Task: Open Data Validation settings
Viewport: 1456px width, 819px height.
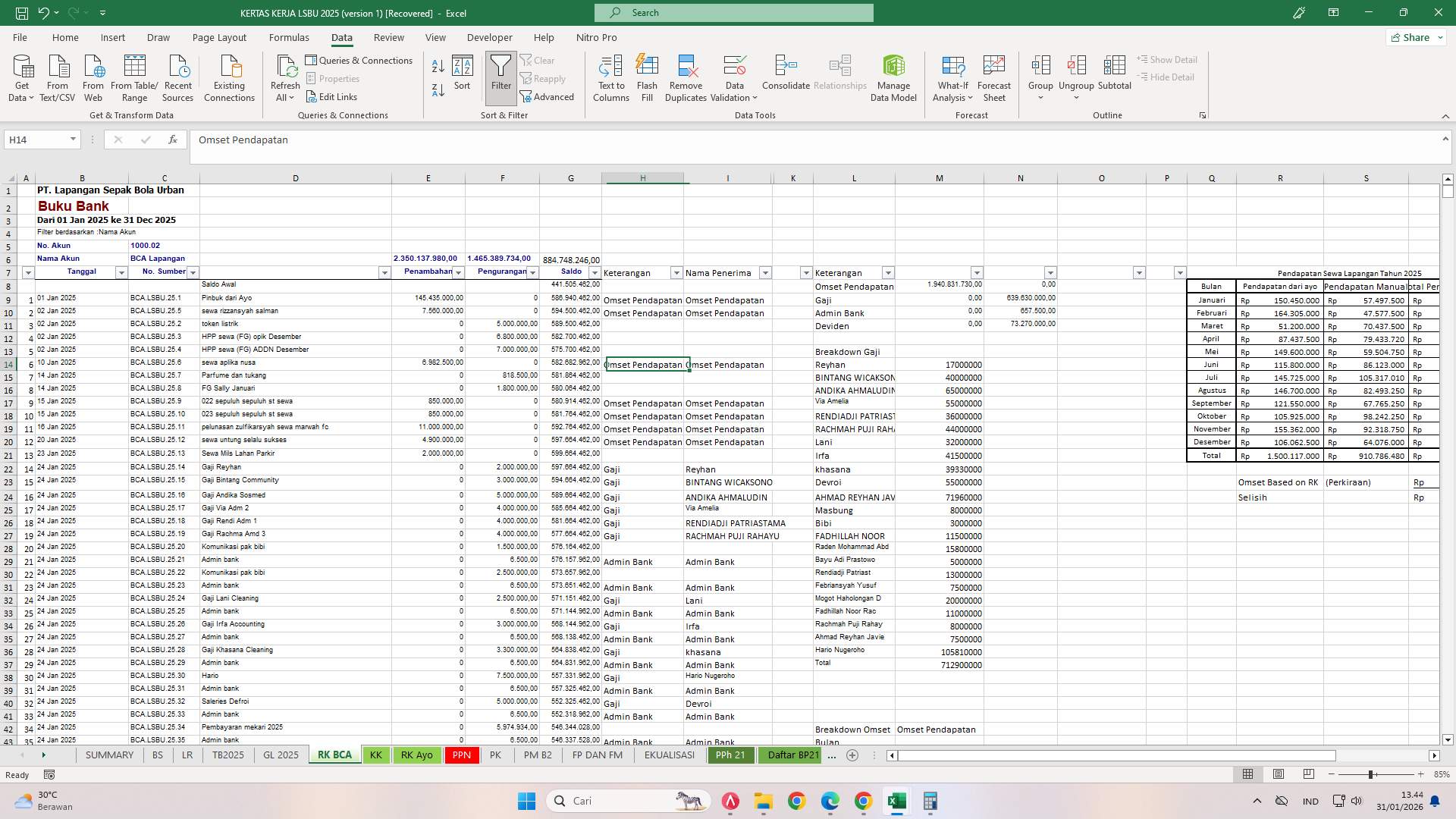Action: [x=733, y=76]
